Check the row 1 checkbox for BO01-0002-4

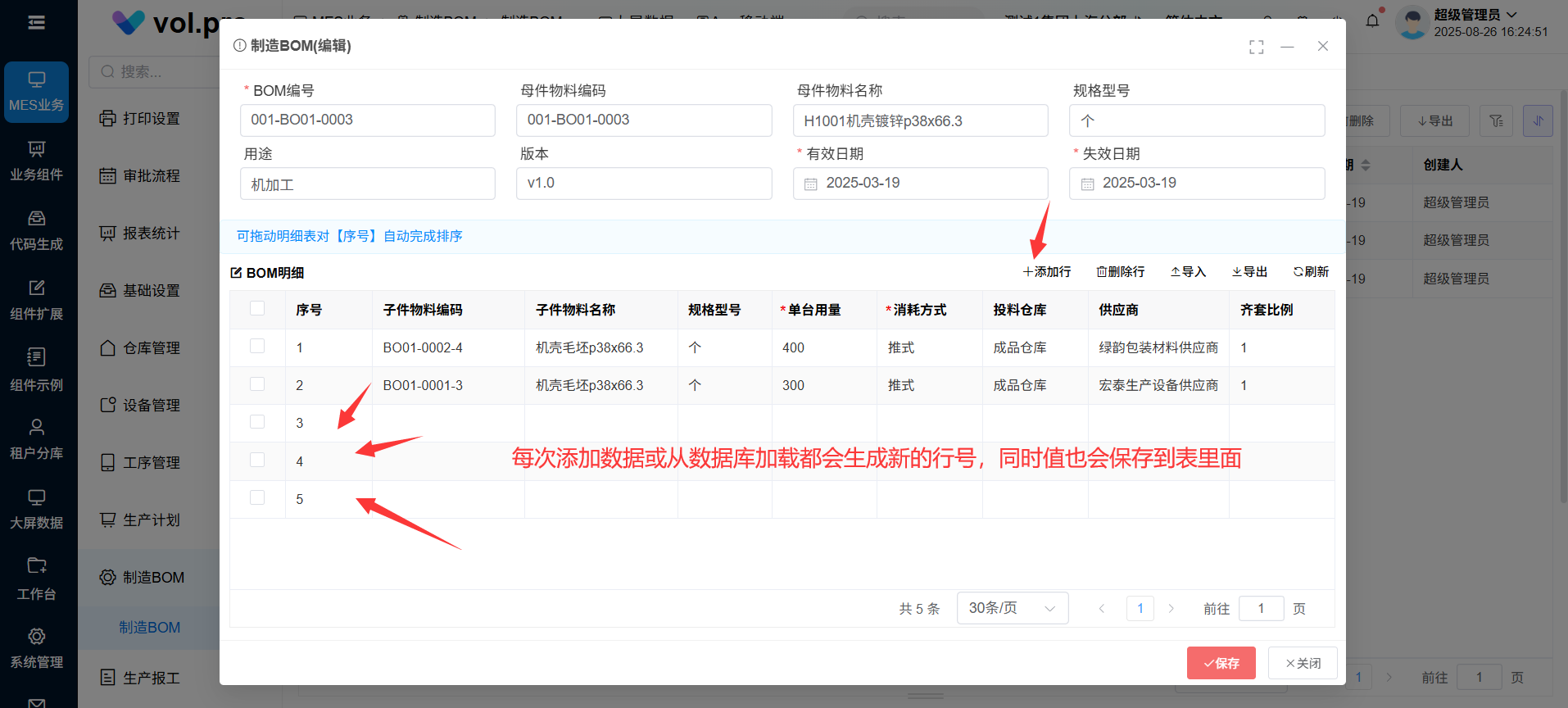257,347
